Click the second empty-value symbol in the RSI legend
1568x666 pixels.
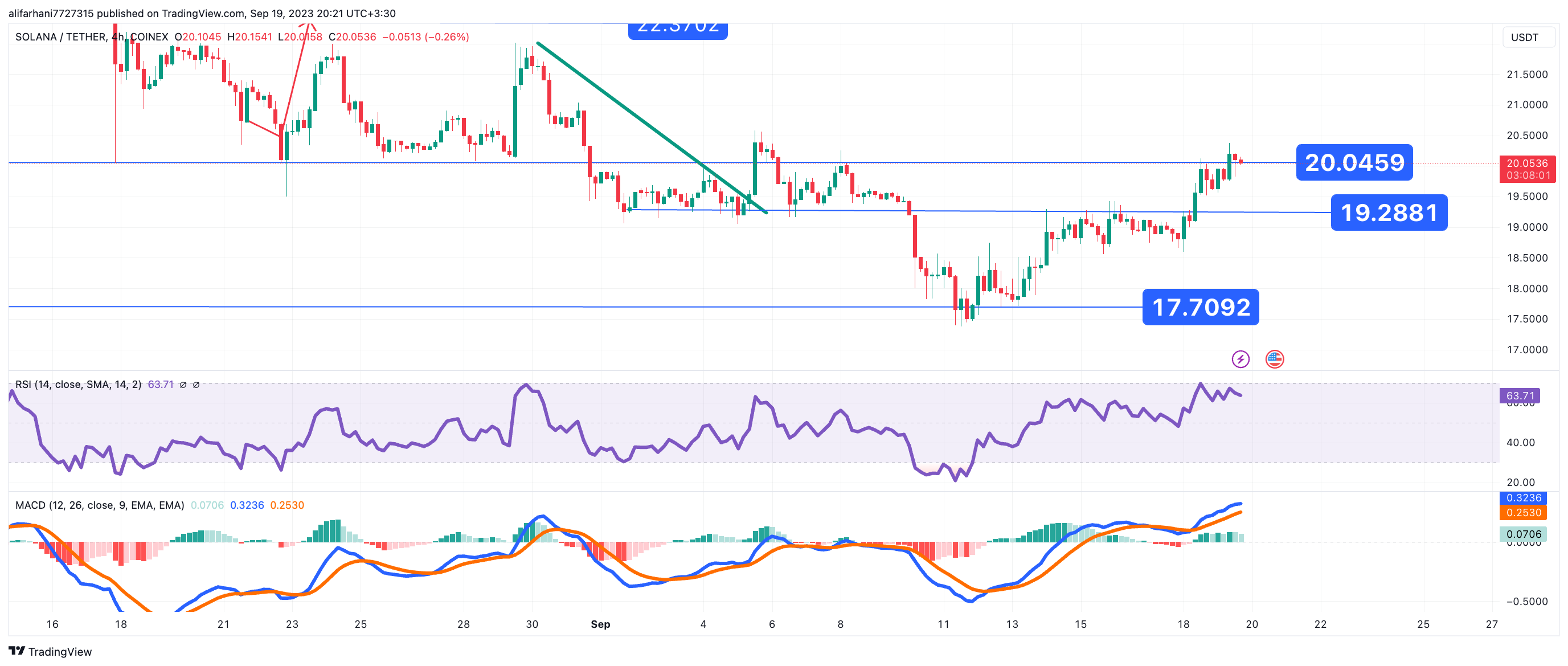(x=196, y=385)
